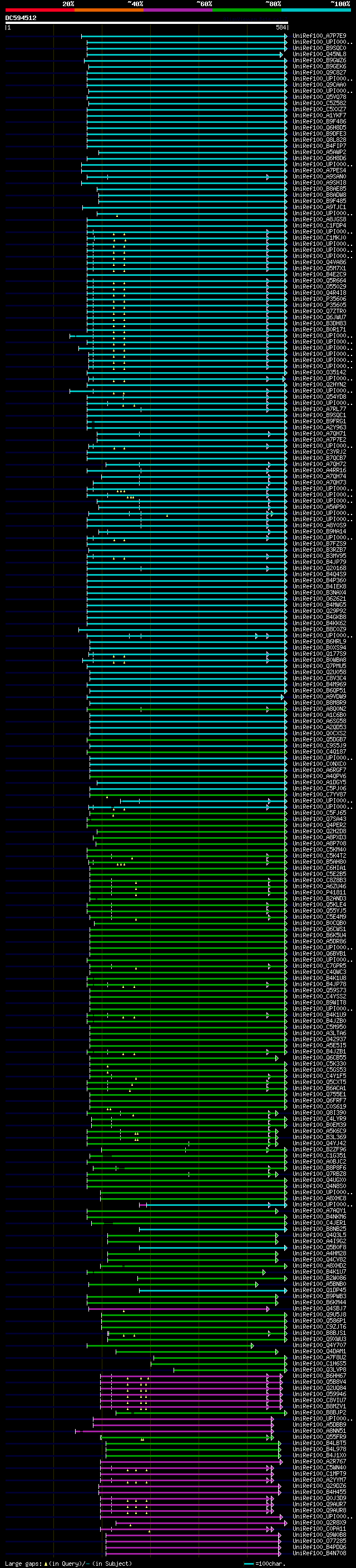Select the UniRef100_Q0CXS2 label
The height and width of the screenshot is (1568, 356).
click(x=319, y=734)
